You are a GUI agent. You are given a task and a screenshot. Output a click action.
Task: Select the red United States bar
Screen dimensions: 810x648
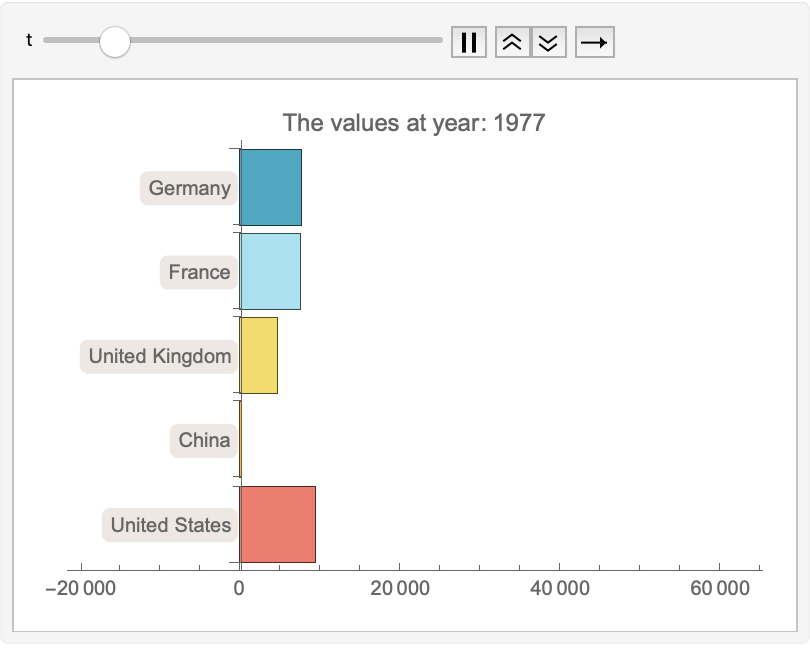point(277,524)
